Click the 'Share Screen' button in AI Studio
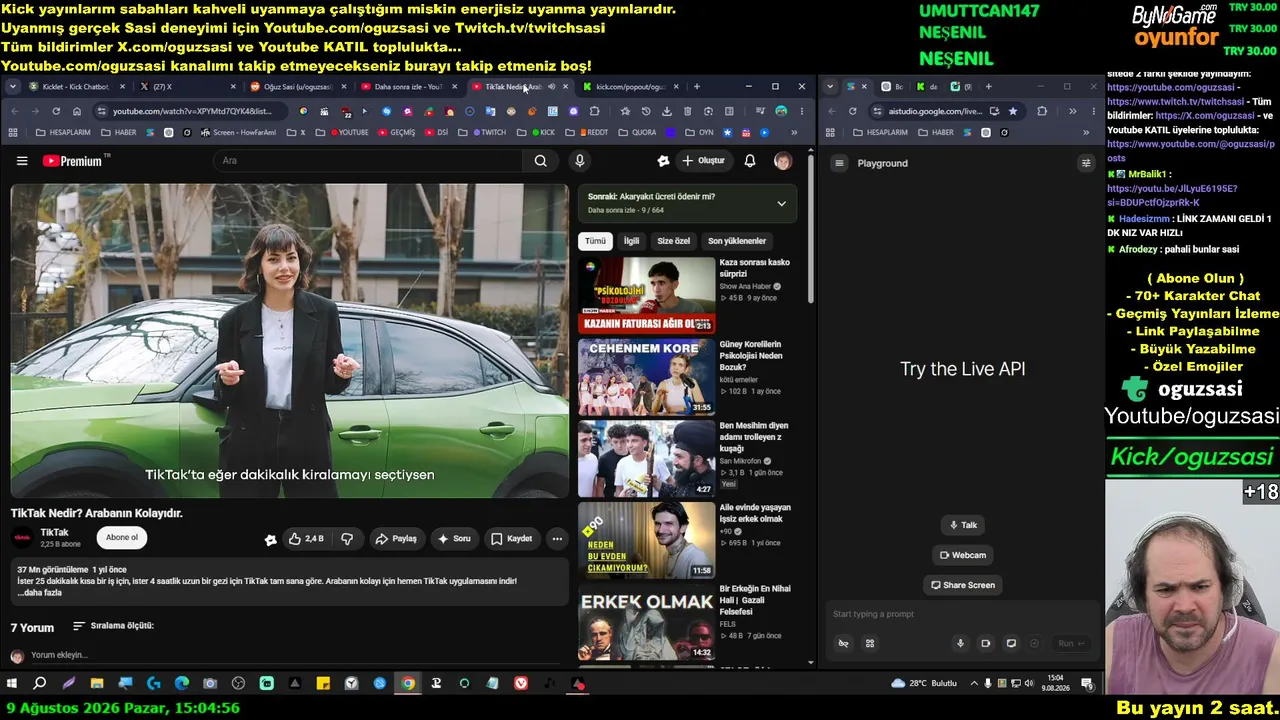Image resolution: width=1280 pixels, height=720 pixels. (963, 585)
